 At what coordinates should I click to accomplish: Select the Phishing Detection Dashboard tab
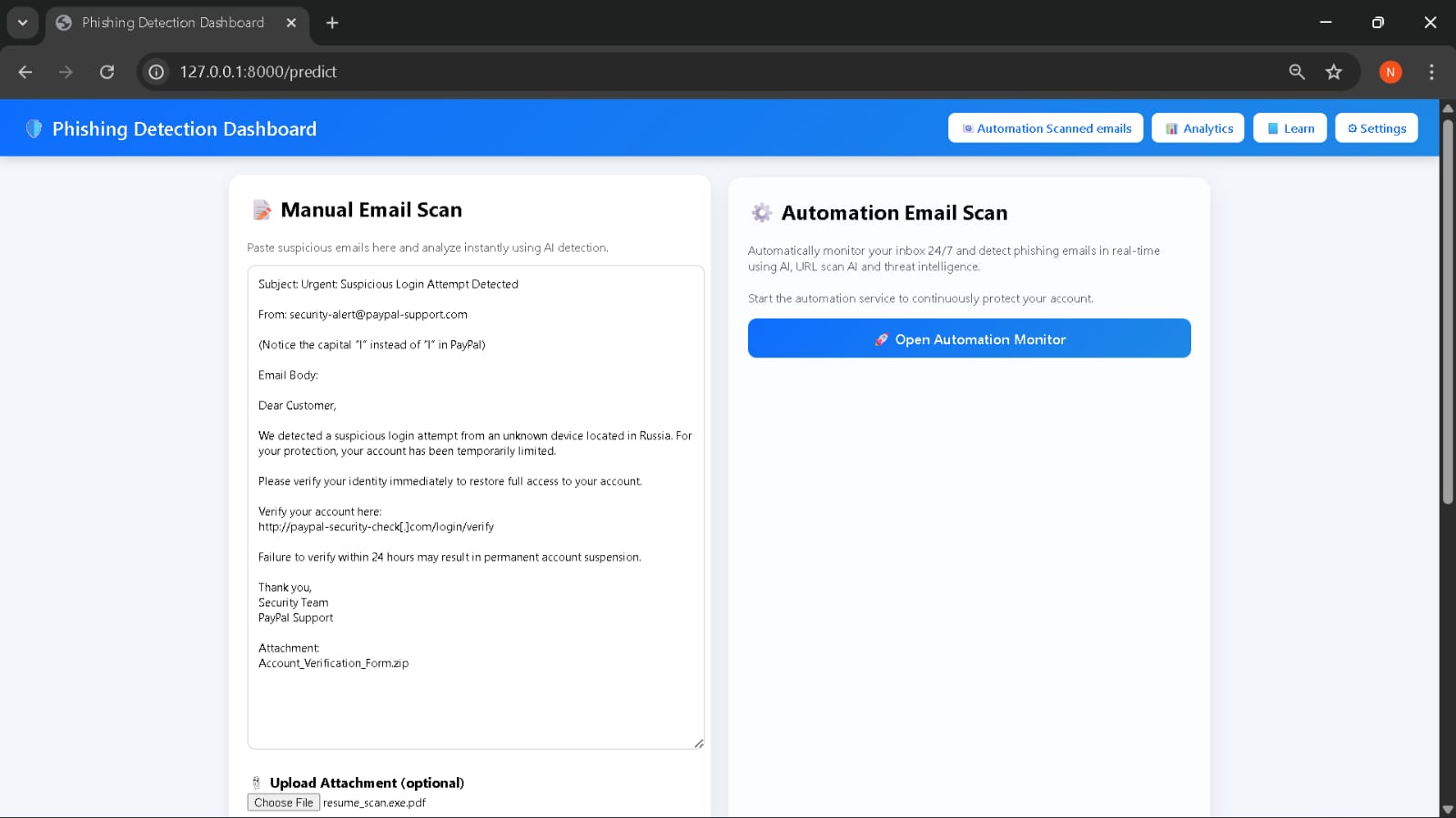173,23
